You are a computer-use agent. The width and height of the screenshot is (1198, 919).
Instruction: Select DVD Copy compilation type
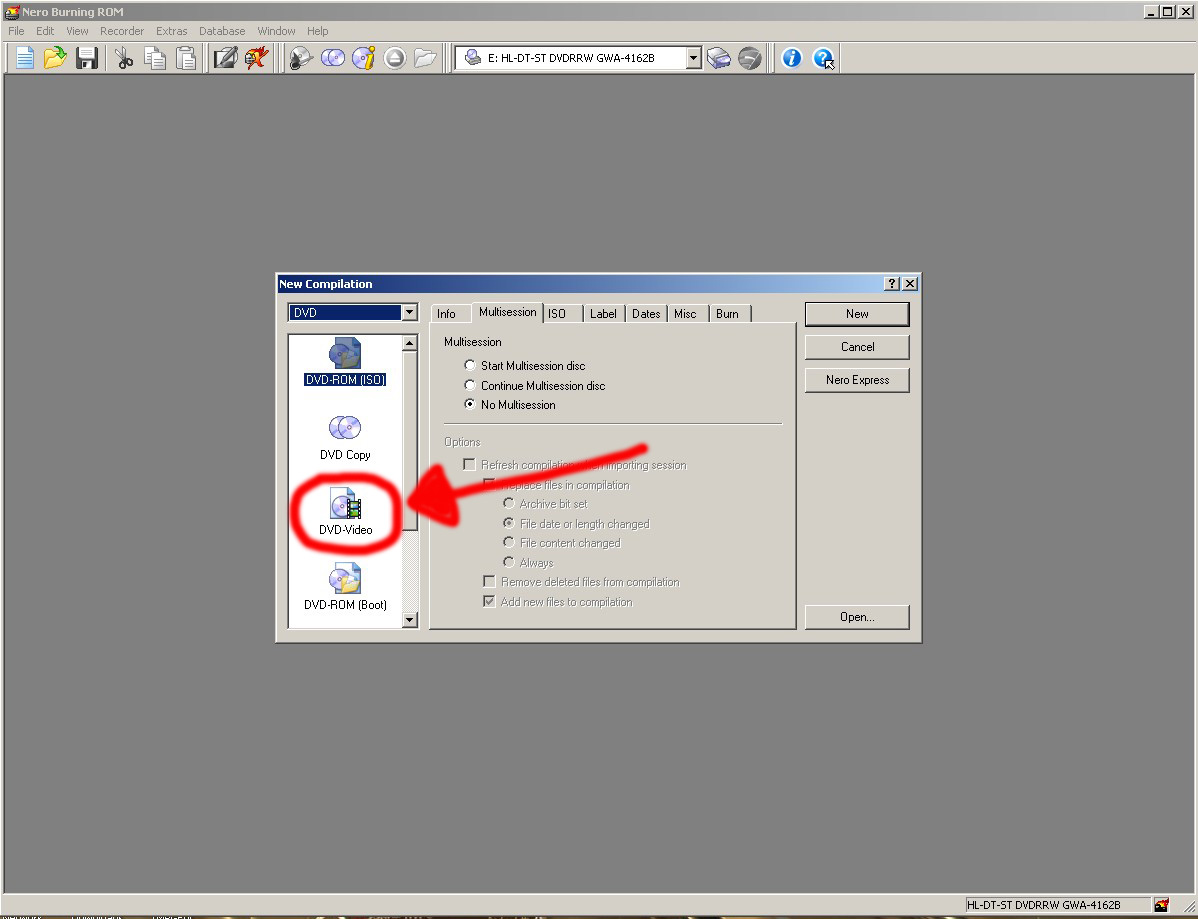click(x=345, y=438)
